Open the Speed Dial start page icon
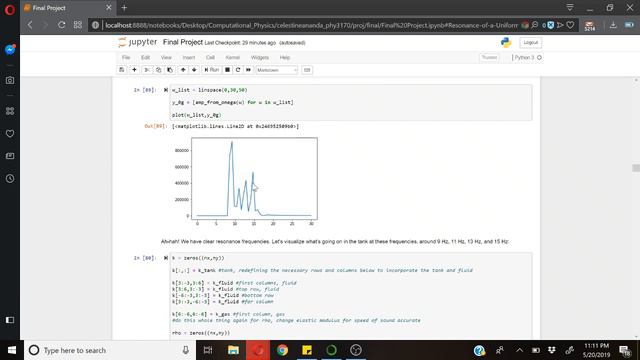The image size is (640, 360). click(x=78, y=25)
